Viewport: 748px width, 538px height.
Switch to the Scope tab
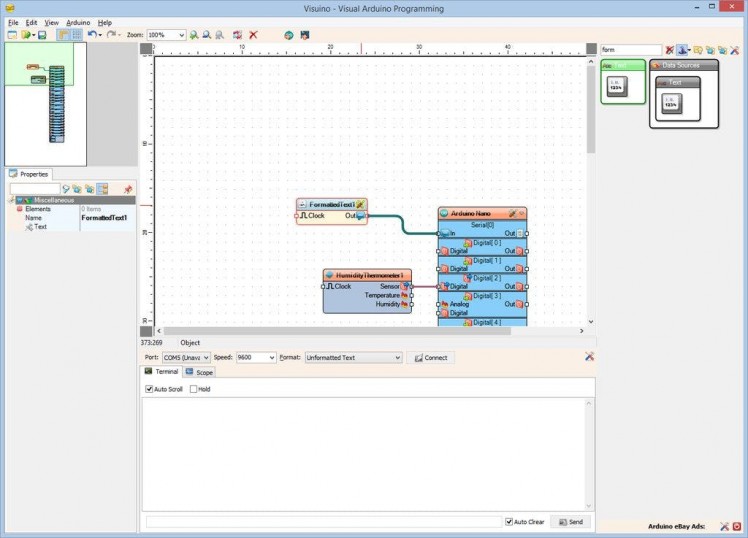[198, 372]
